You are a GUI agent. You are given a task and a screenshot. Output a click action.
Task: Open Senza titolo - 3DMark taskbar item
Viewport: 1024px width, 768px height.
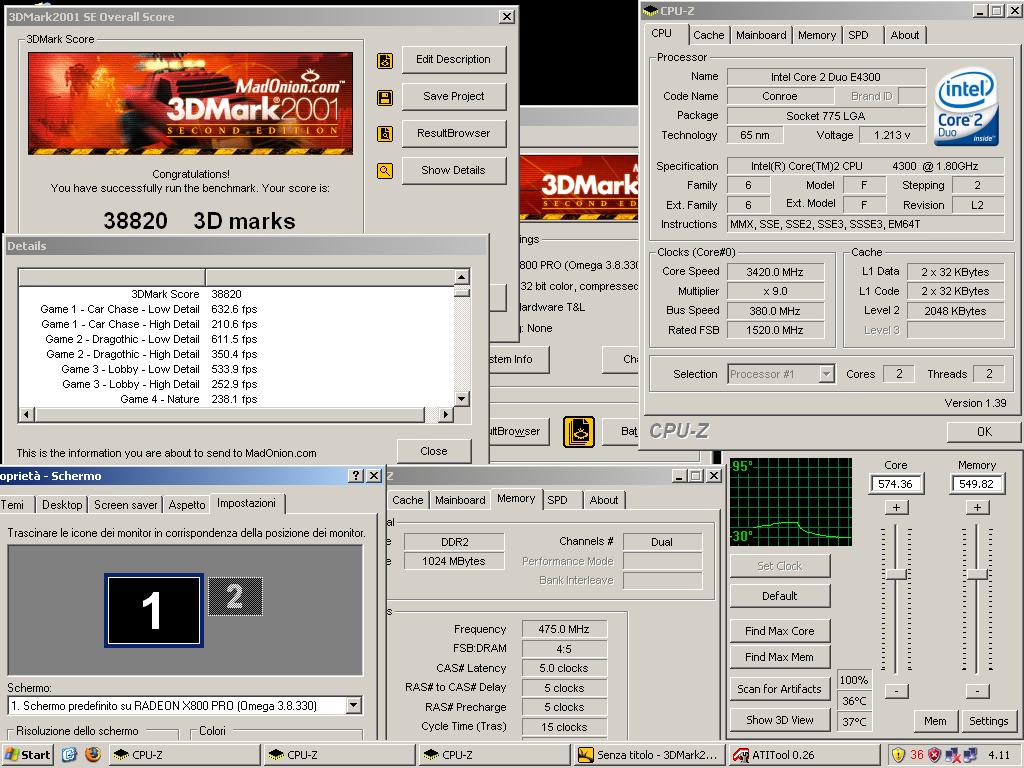coord(650,755)
